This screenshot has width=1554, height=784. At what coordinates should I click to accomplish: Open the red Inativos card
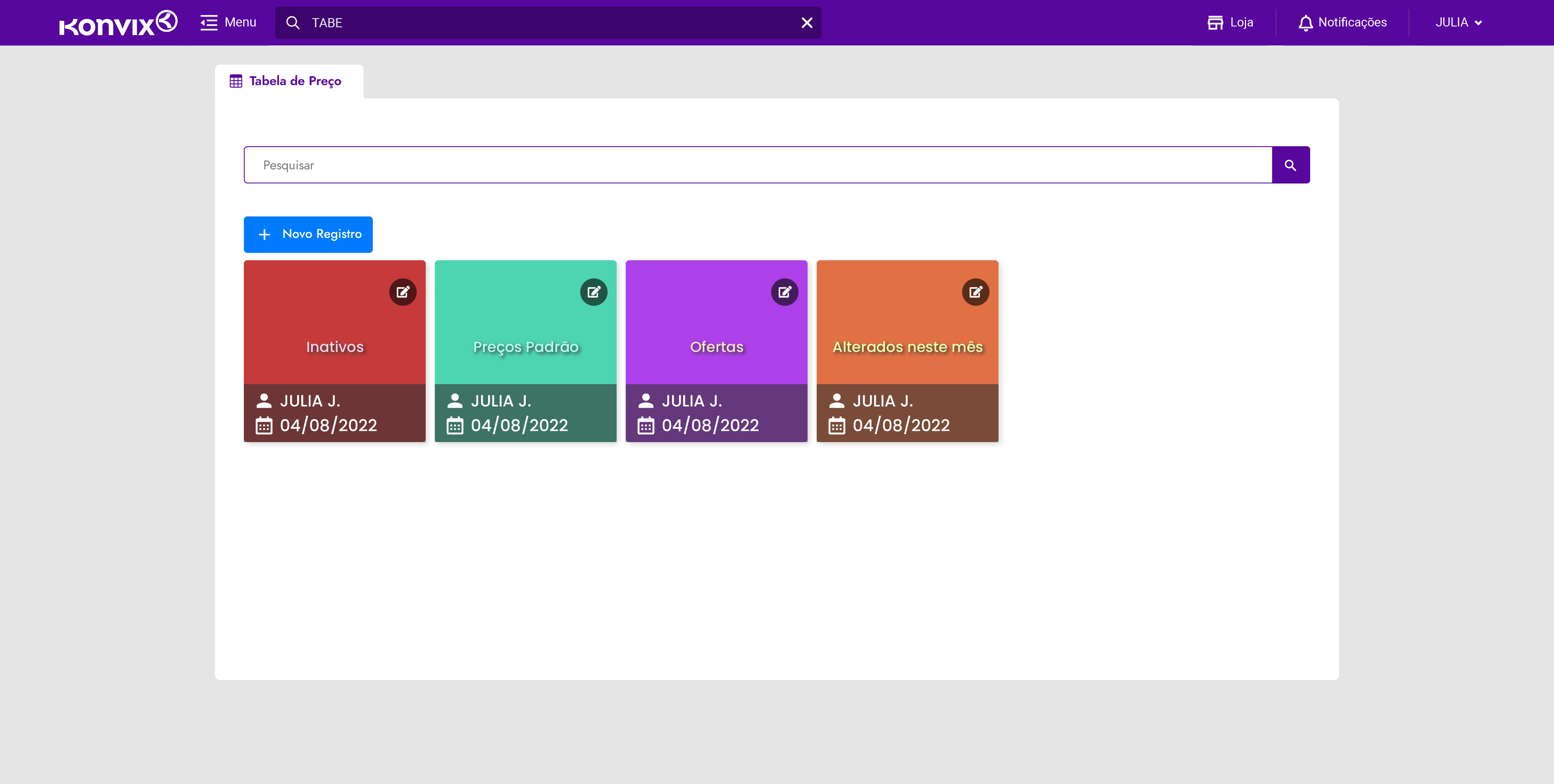pyautogui.click(x=334, y=346)
